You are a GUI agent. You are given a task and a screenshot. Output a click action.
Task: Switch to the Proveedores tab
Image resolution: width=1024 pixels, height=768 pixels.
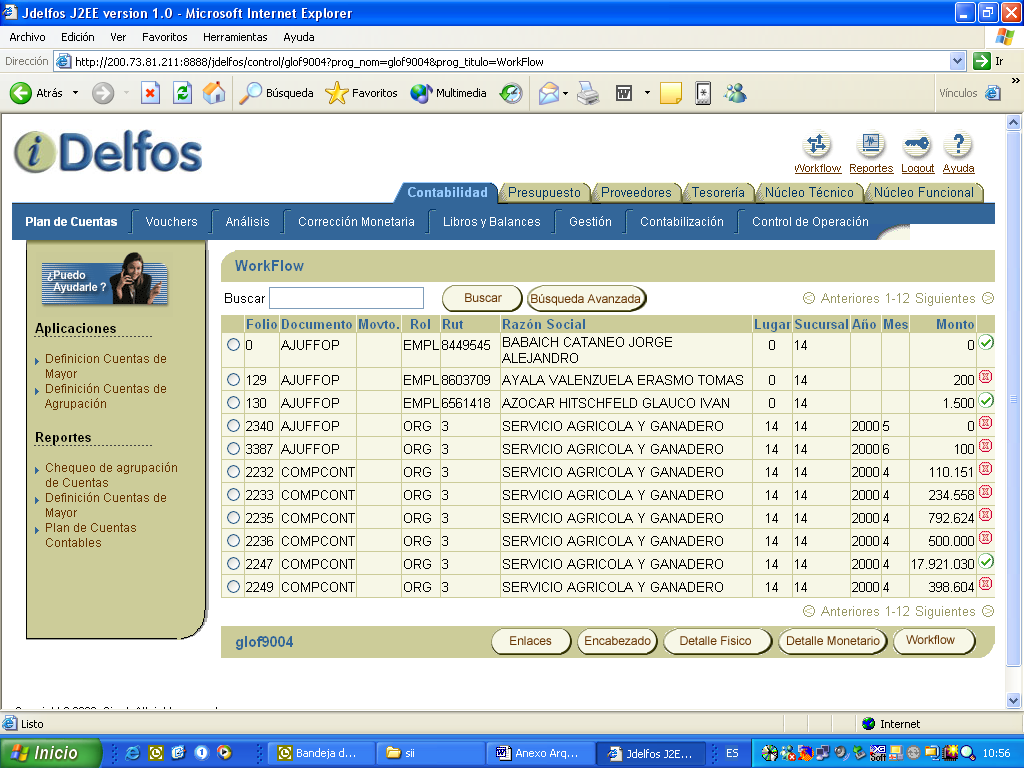pos(636,193)
